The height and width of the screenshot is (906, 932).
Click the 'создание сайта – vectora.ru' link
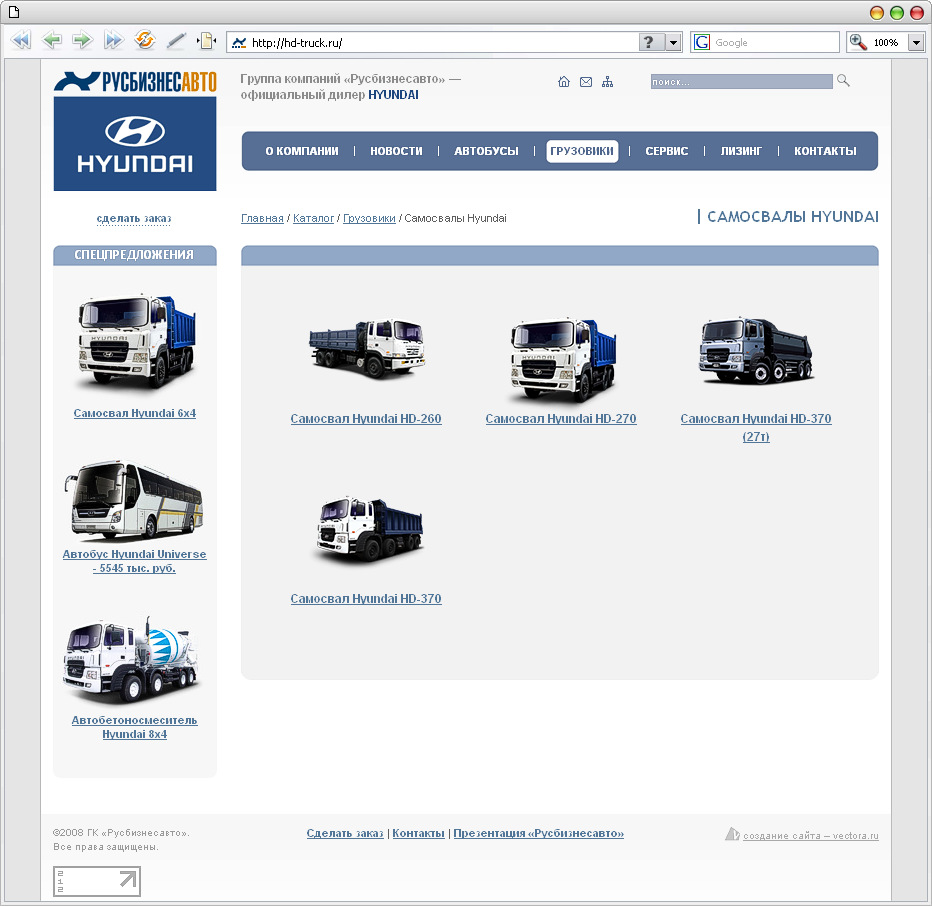811,836
